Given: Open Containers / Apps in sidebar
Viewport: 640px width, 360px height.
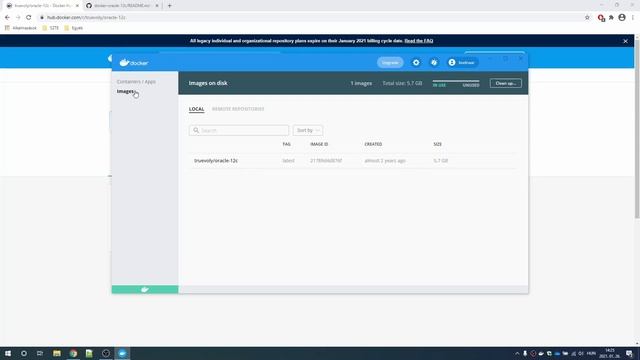Looking at the screenshot, I should (136, 82).
